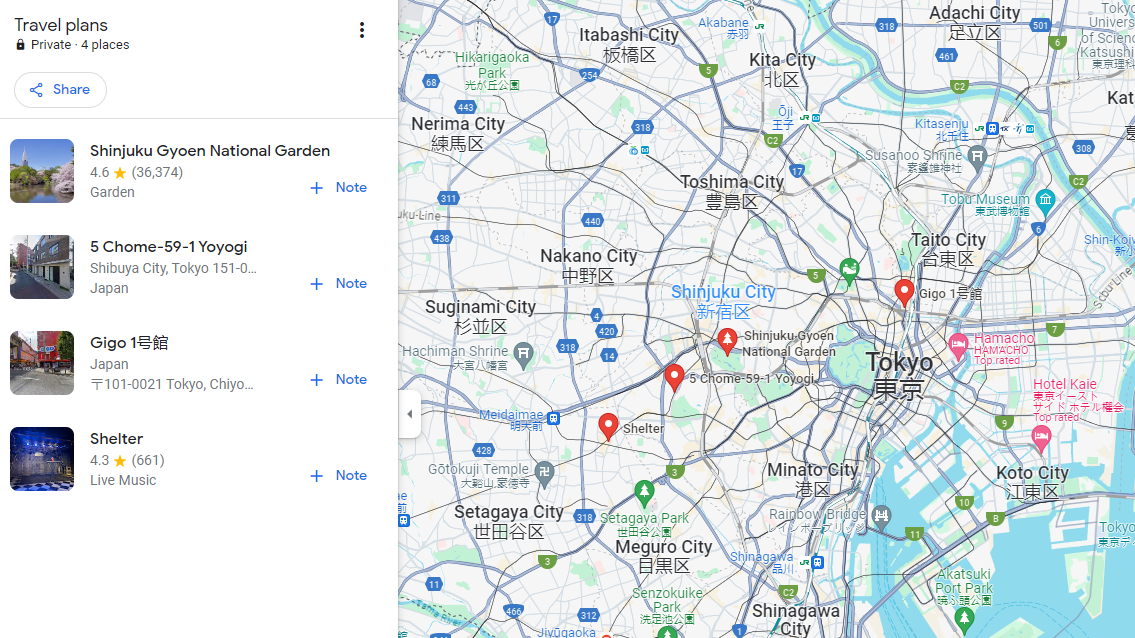Click the Hotel Kaie pink bed pin
This screenshot has width=1135, height=638.
click(x=1041, y=439)
